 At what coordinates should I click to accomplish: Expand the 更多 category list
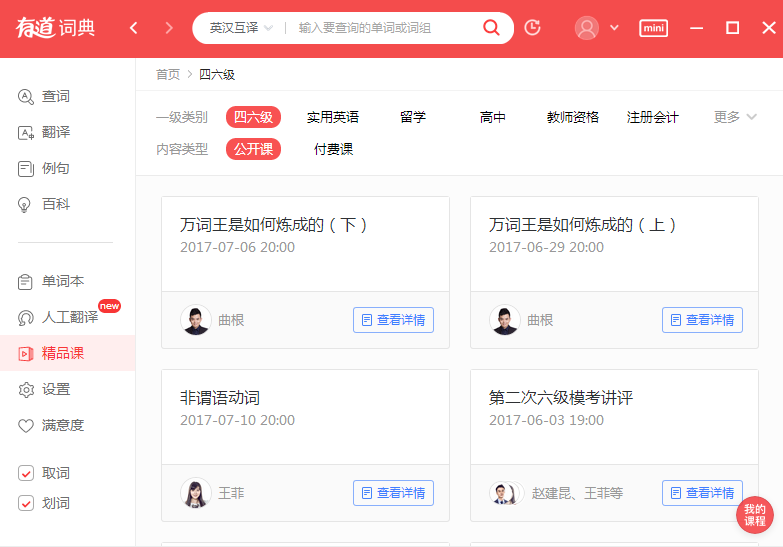coord(735,117)
